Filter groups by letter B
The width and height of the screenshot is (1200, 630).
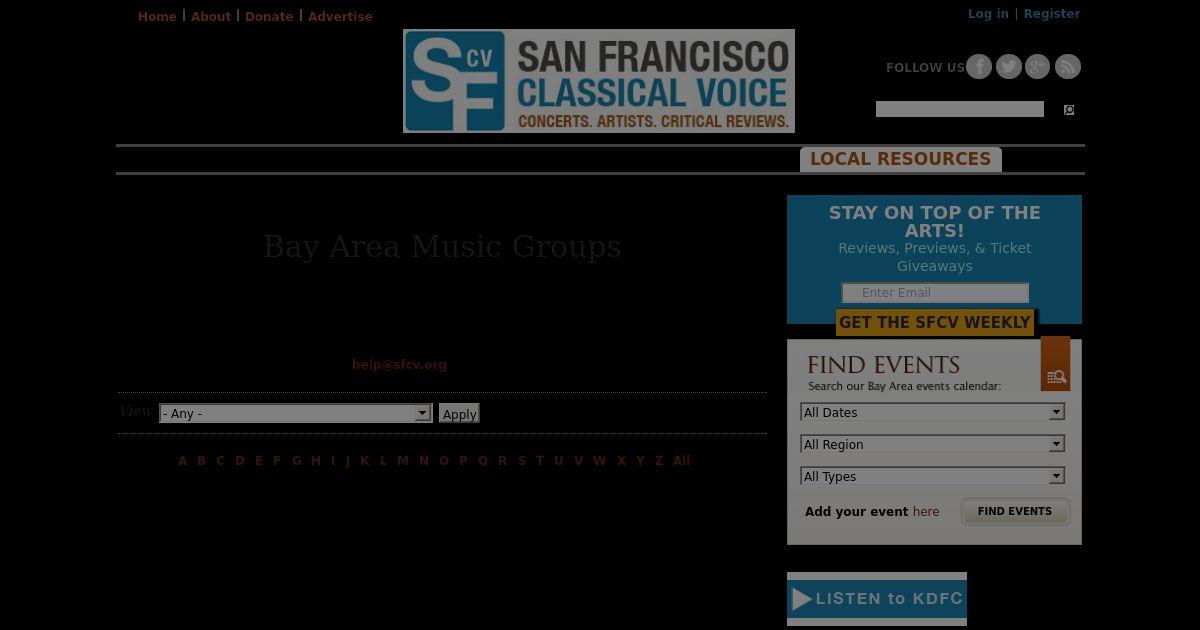(x=201, y=461)
